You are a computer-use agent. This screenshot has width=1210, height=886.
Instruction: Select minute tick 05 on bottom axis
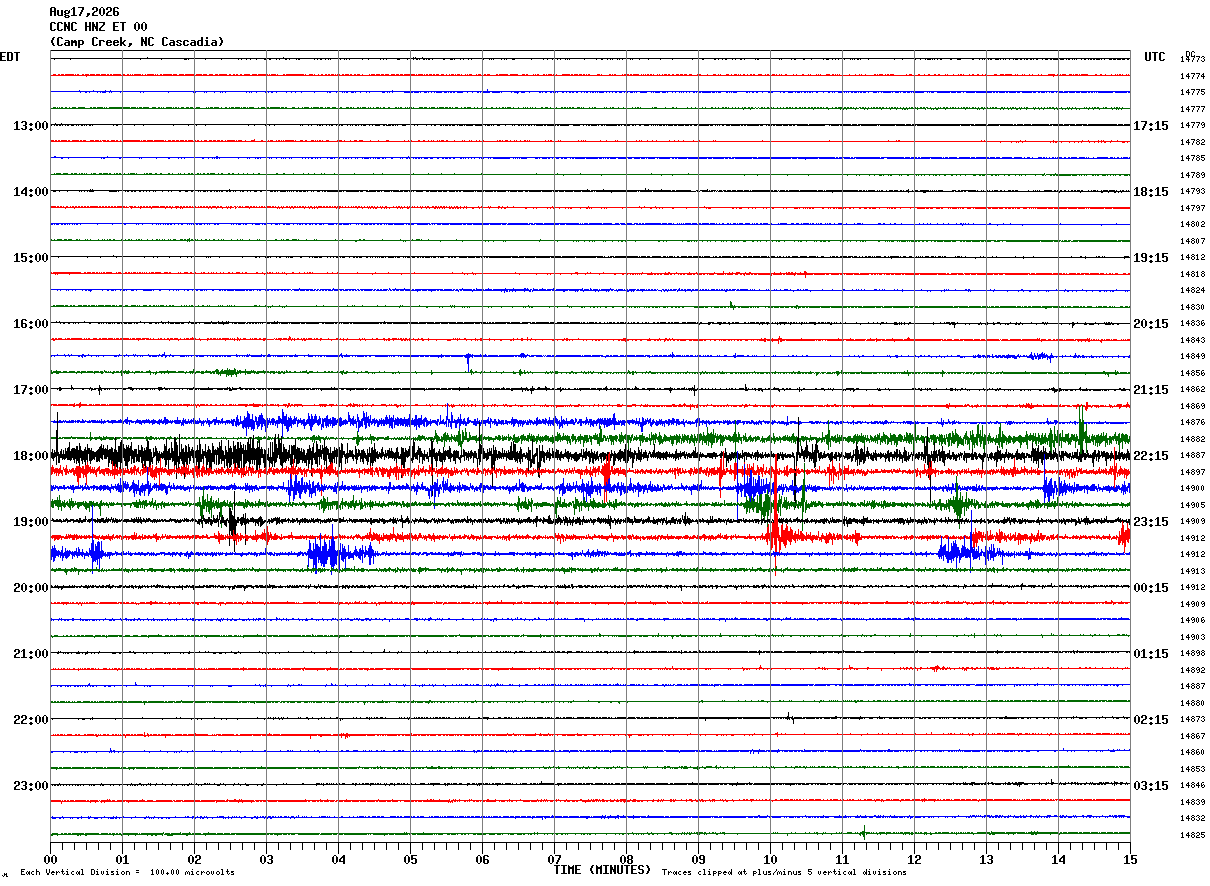click(410, 859)
